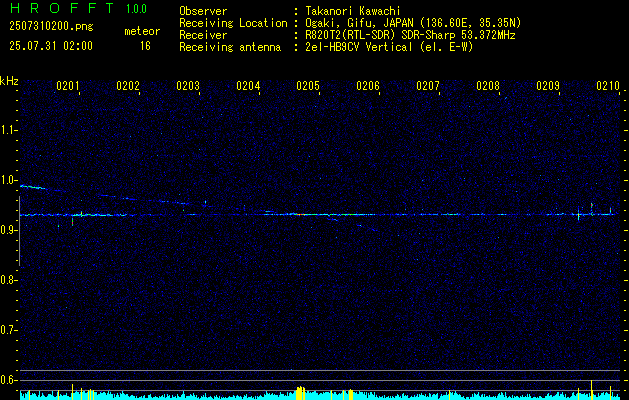Click the 0.8 frequency axis label
This screenshot has width=629, height=400.
[x=9, y=280]
